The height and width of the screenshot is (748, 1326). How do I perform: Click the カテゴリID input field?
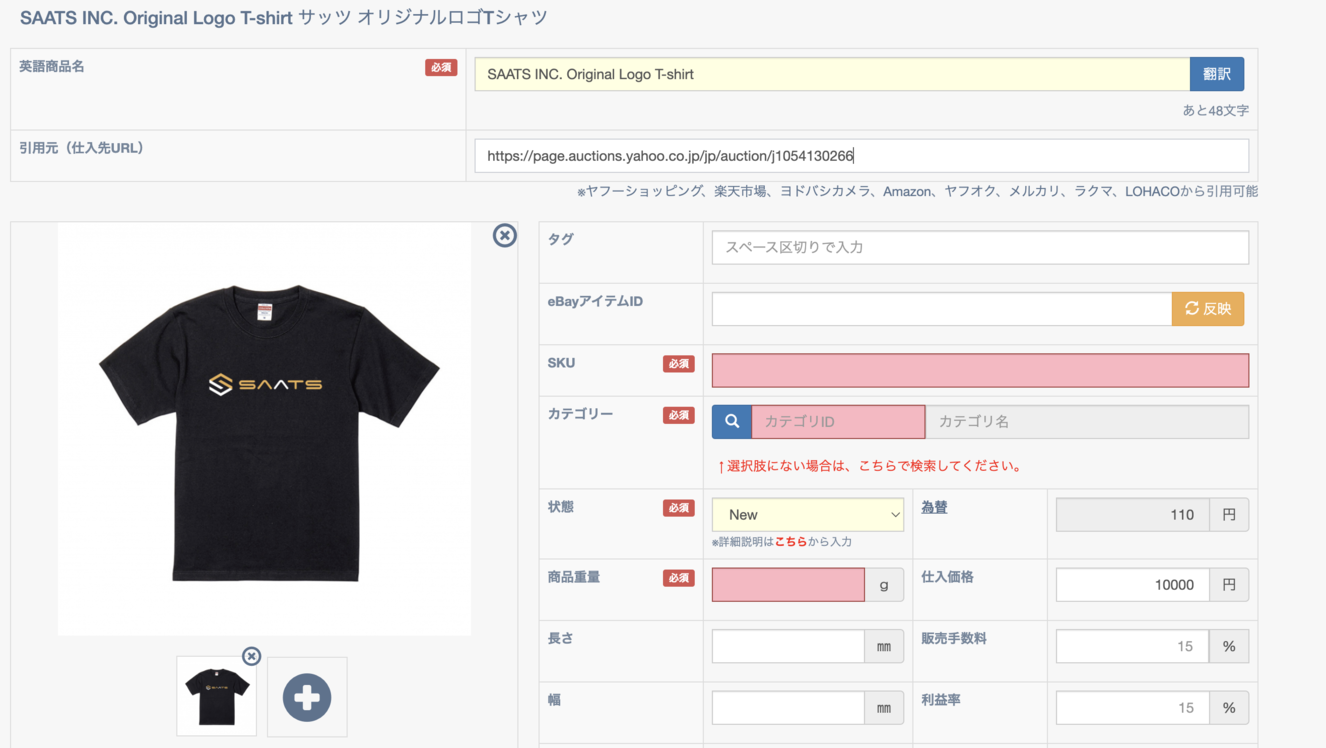tap(837, 422)
